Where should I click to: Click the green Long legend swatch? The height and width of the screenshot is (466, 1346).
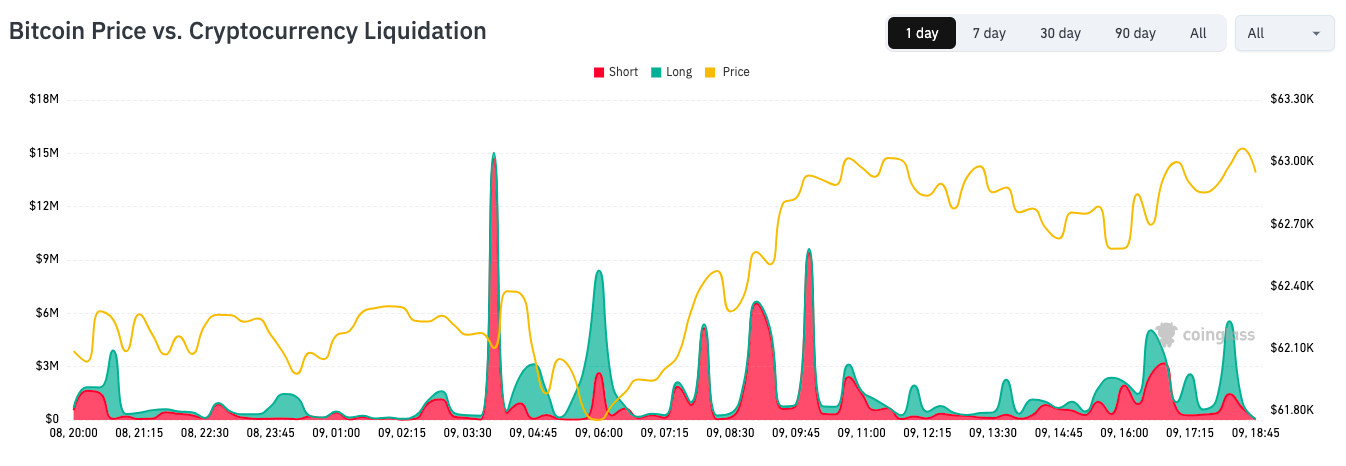656,72
